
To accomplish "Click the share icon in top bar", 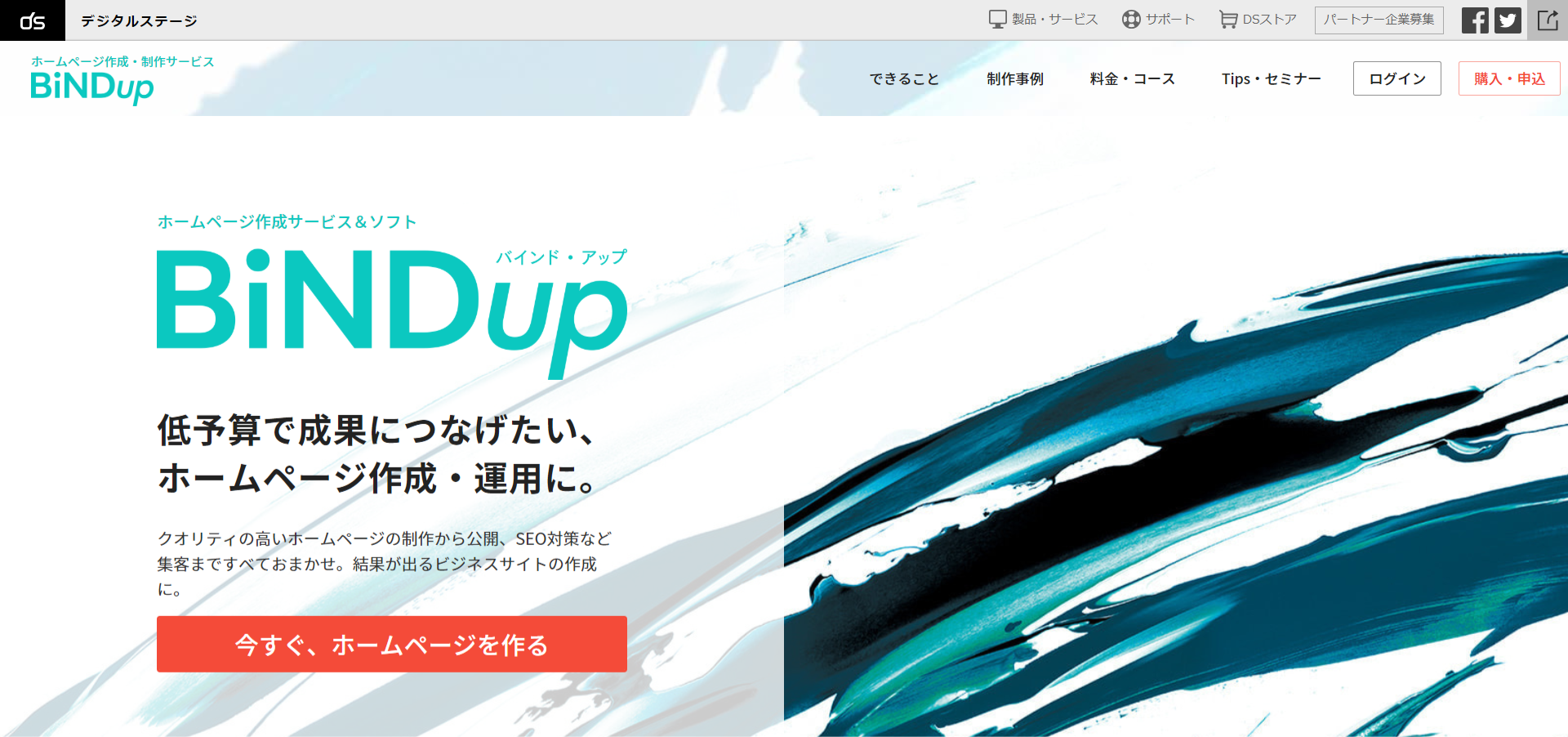I will tap(1548, 20).
